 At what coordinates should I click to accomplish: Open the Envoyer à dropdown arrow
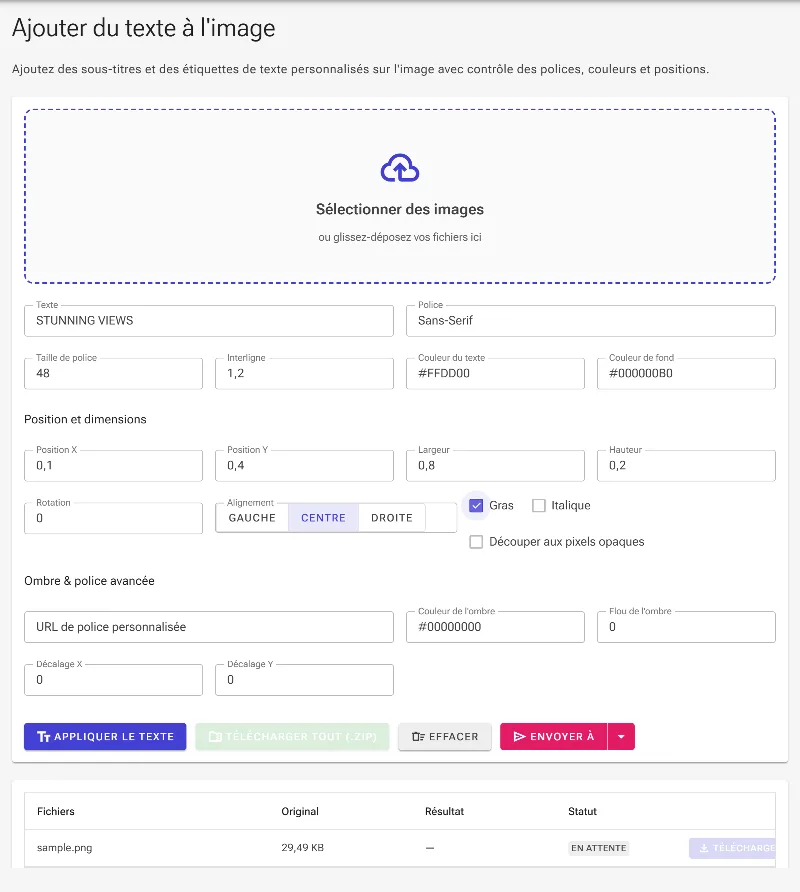point(621,737)
